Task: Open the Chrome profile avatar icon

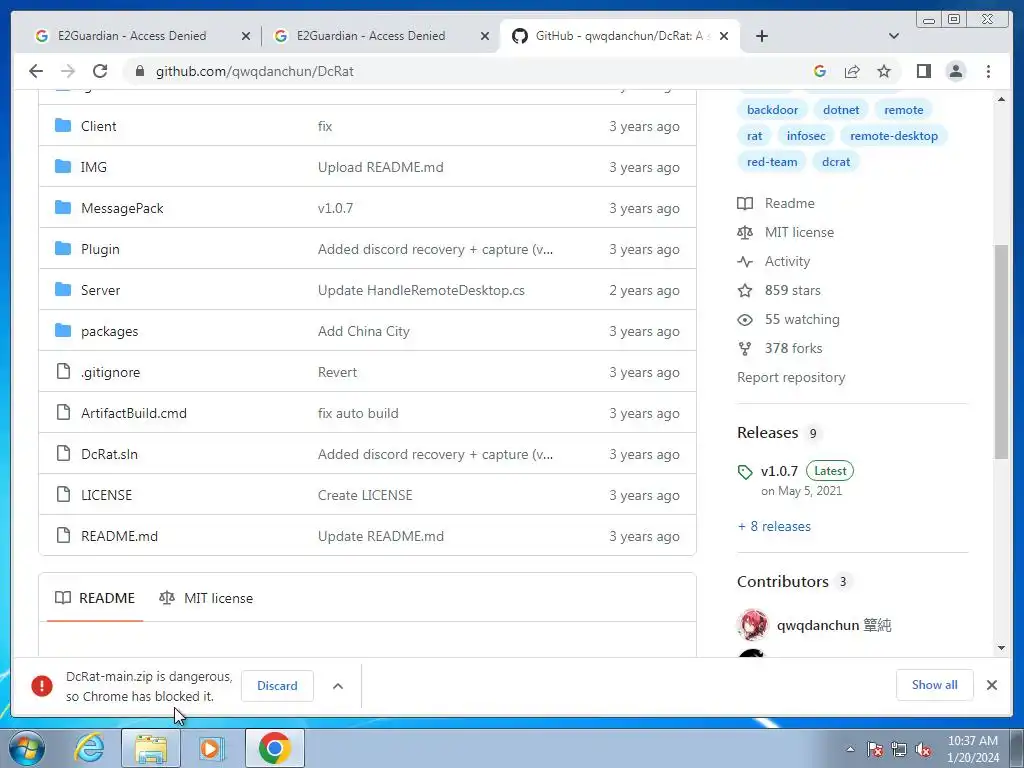Action: (x=955, y=71)
